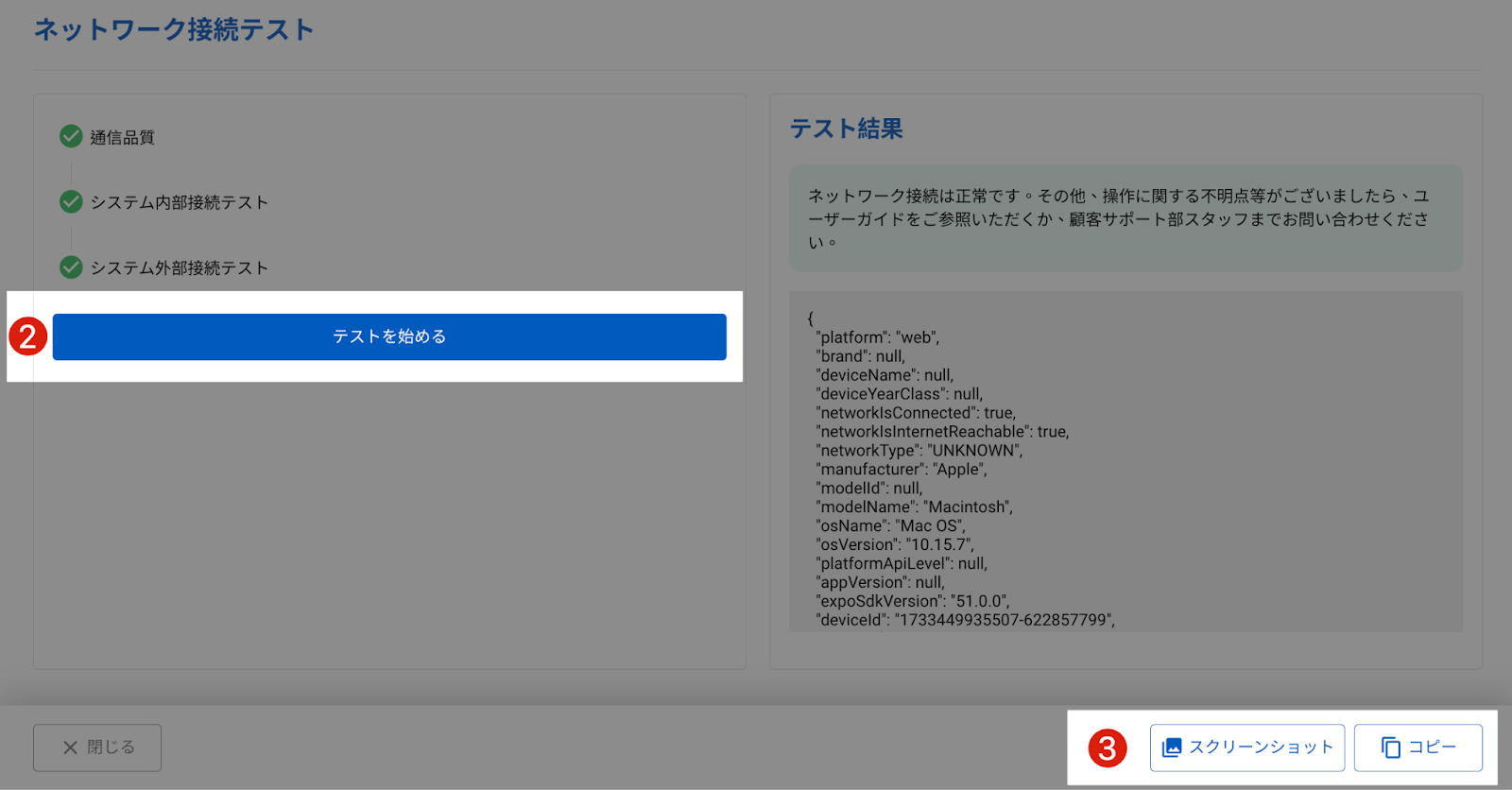Click the "platform": "web" line
The image size is (1512, 790).
[878, 337]
